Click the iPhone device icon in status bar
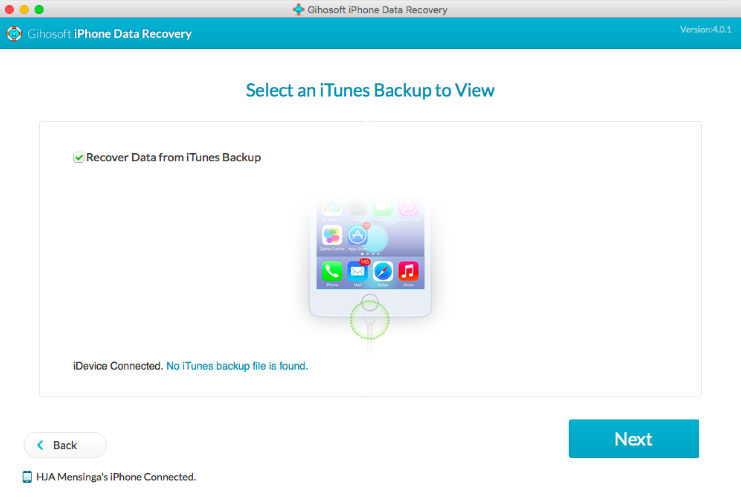This screenshot has height=498, width=741. pos(27,477)
